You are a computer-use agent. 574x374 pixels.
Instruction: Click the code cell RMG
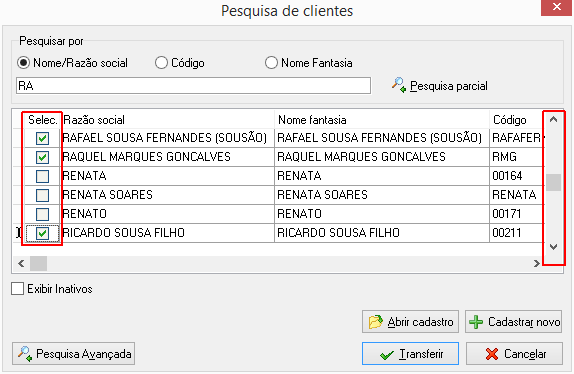click(517, 157)
